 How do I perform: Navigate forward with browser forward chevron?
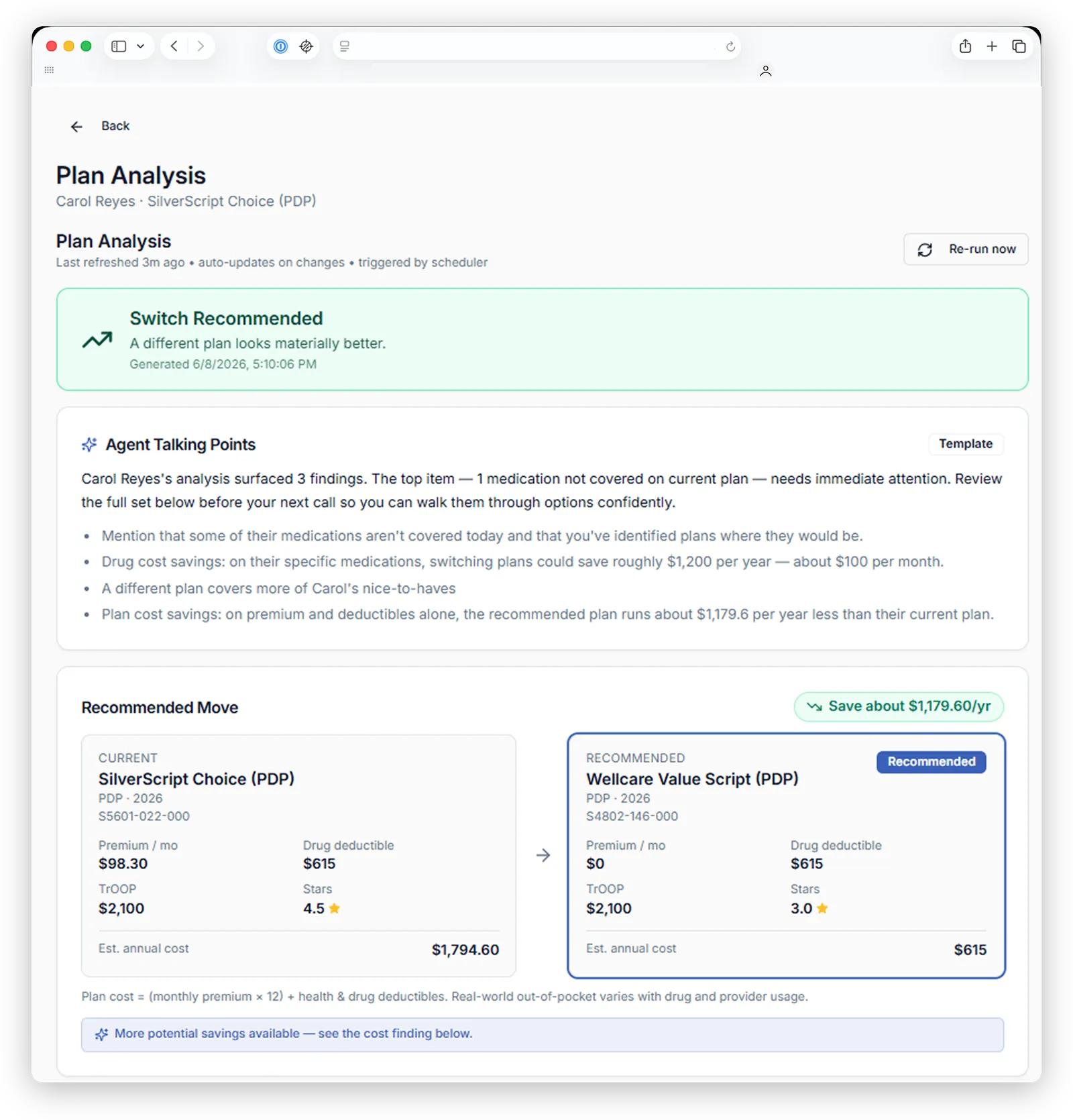201,46
